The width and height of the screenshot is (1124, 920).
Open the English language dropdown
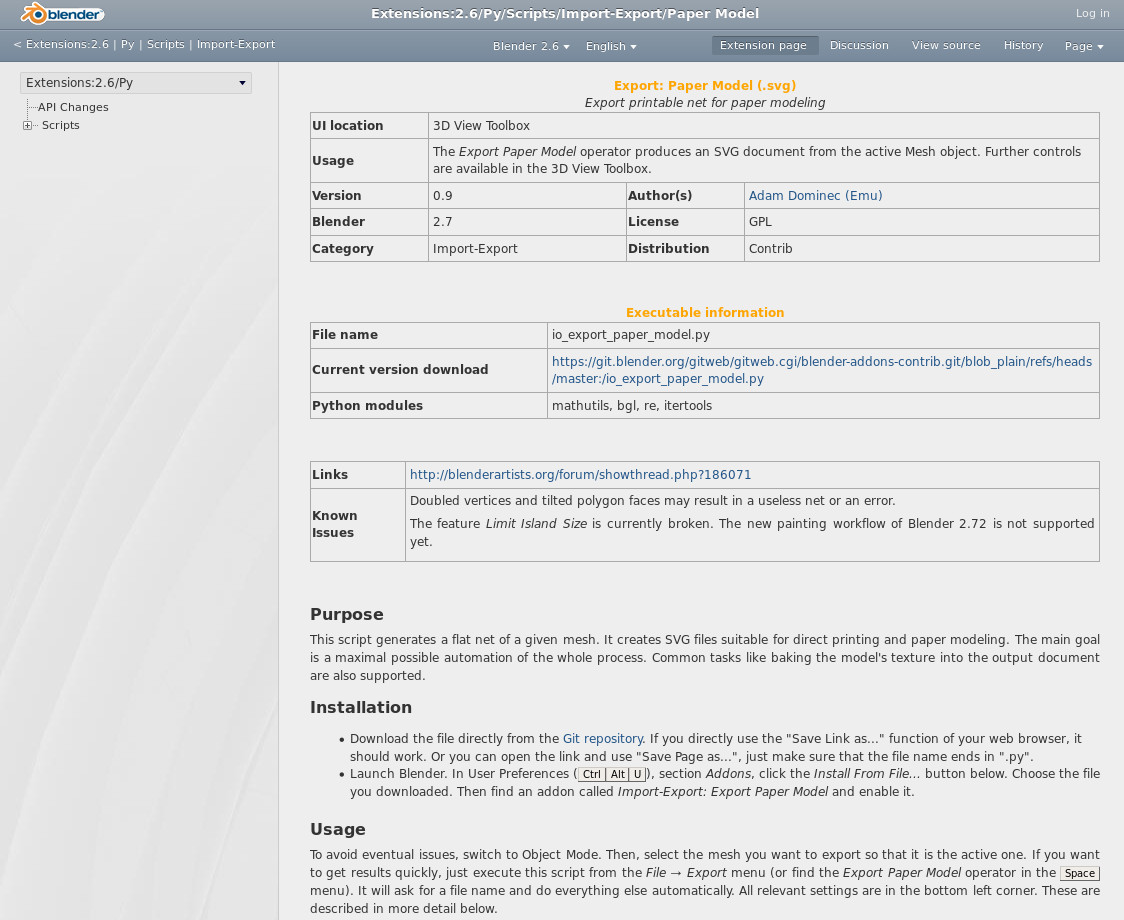(611, 46)
